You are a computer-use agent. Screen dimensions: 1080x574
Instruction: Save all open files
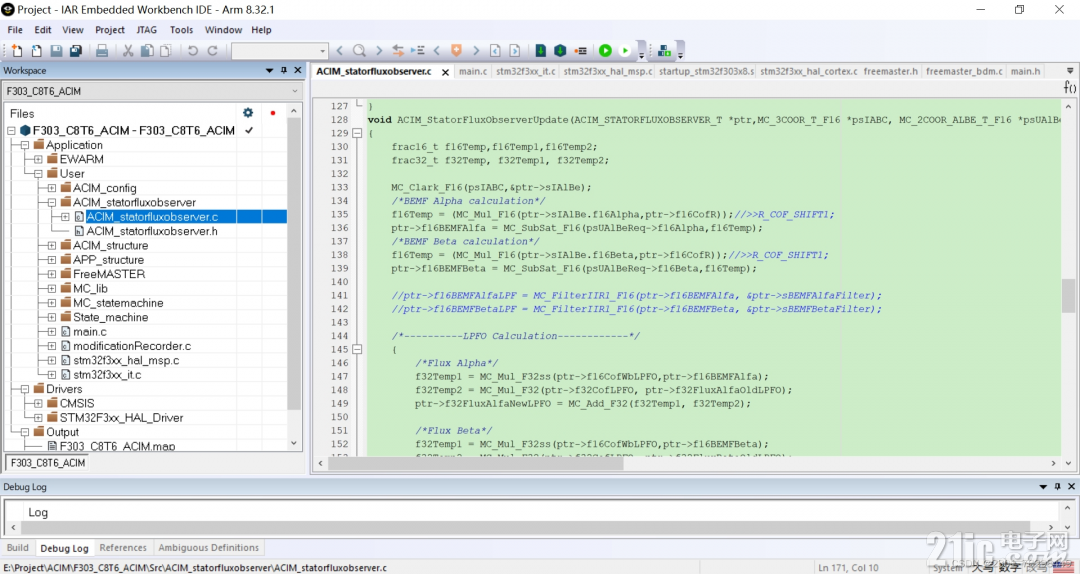(x=76, y=50)
